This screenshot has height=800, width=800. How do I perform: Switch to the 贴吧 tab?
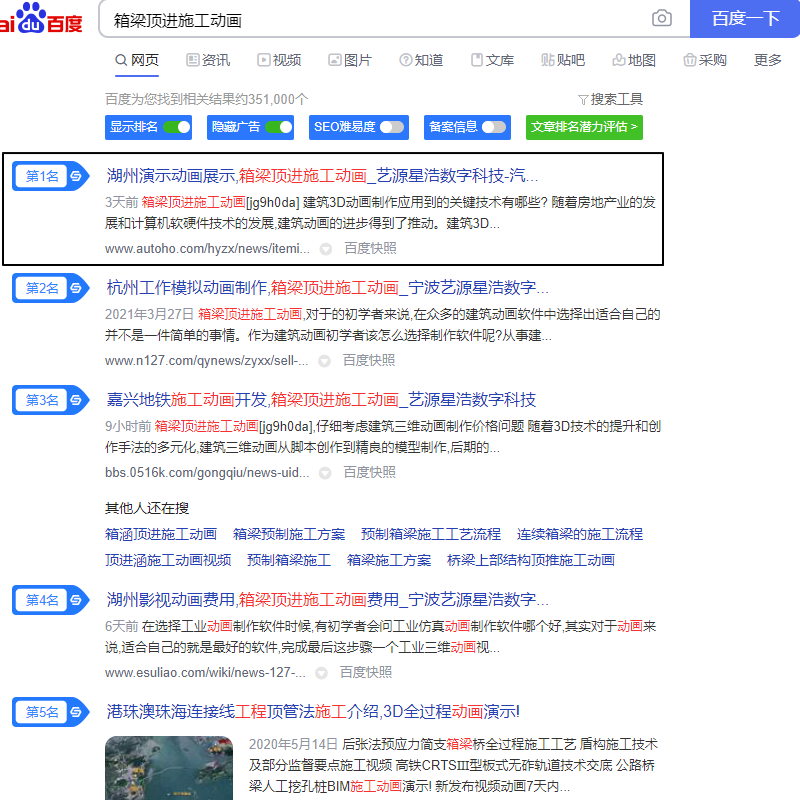pos(563,60)
